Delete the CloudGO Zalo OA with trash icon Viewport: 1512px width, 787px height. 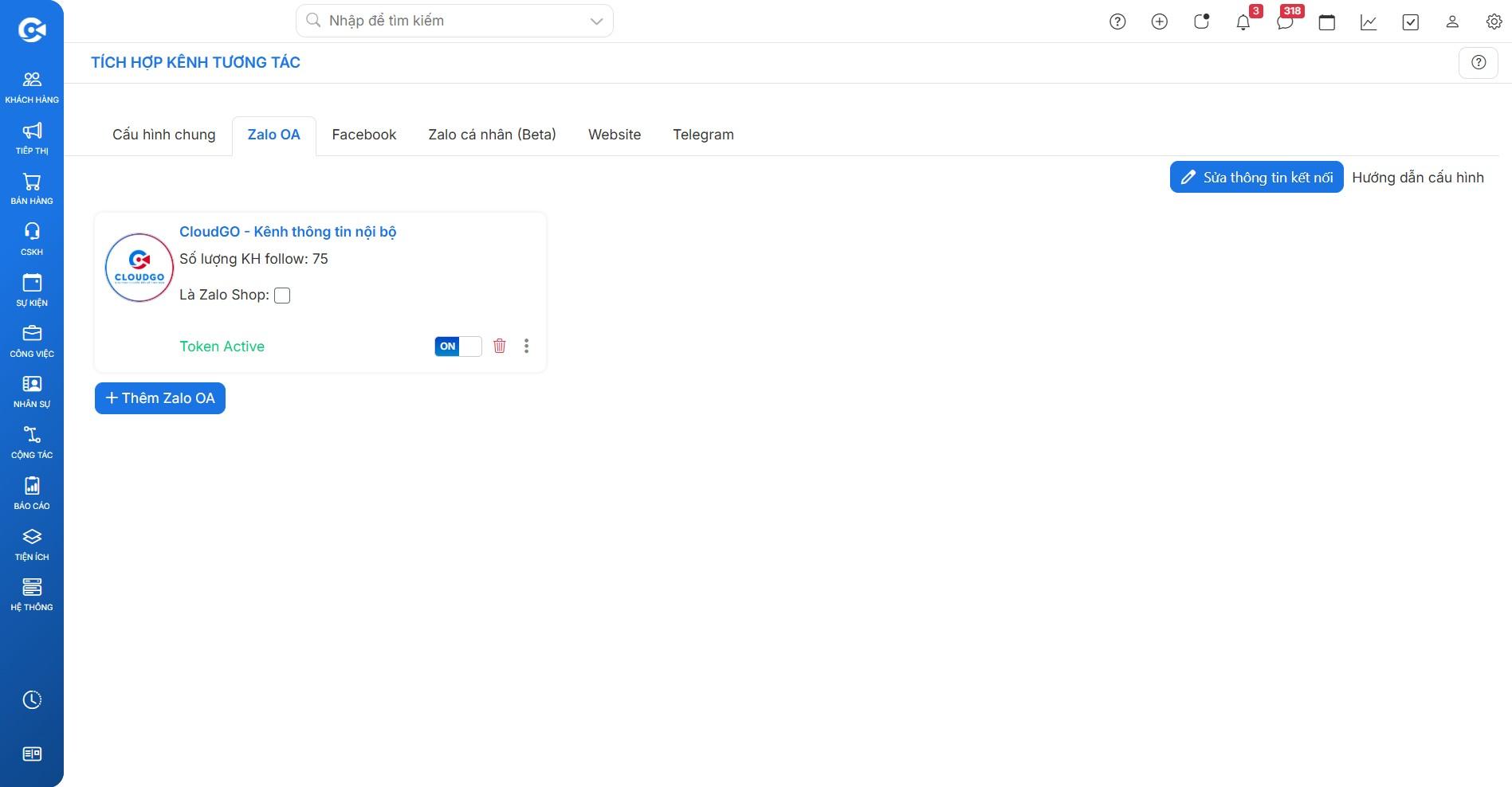tap(500, 346)
